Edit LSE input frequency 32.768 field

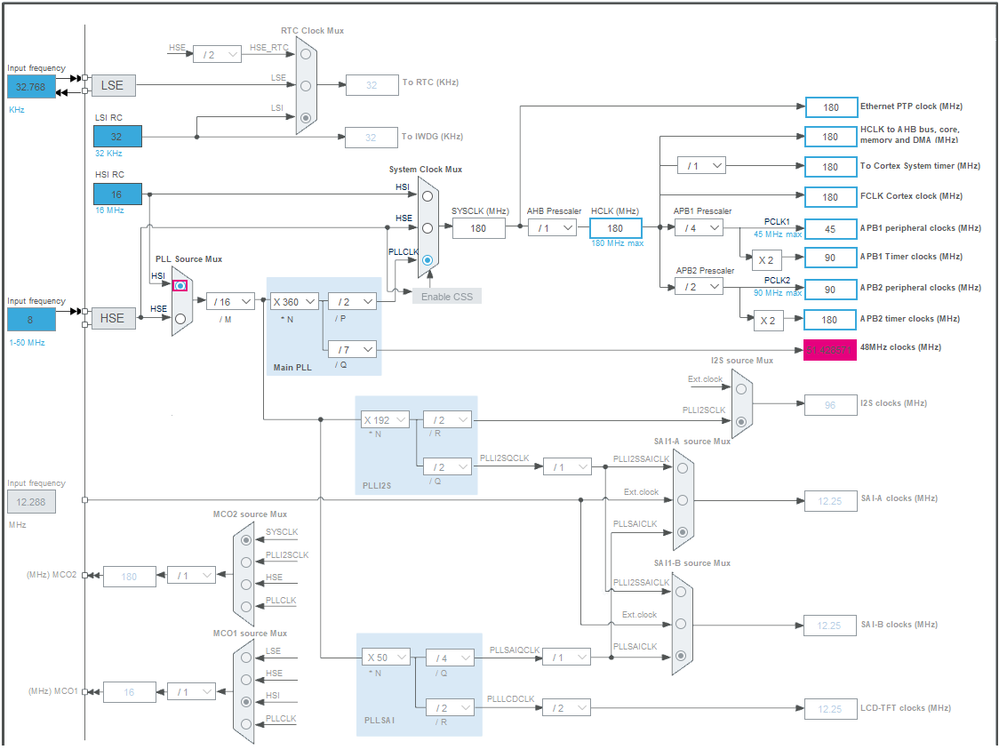[x=31, y=87]
